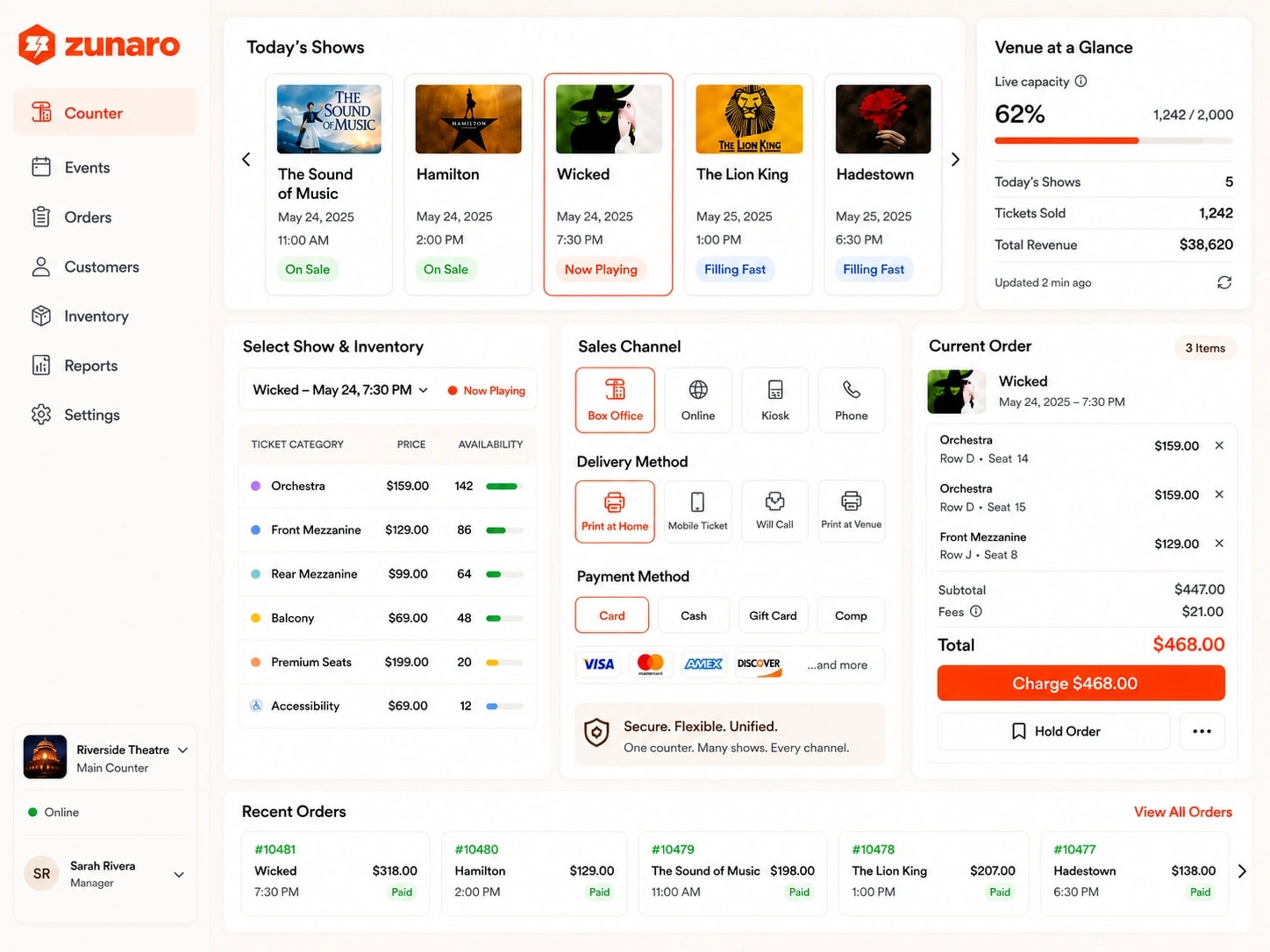
Task: Open the Counter menu item
Action: 105,112
